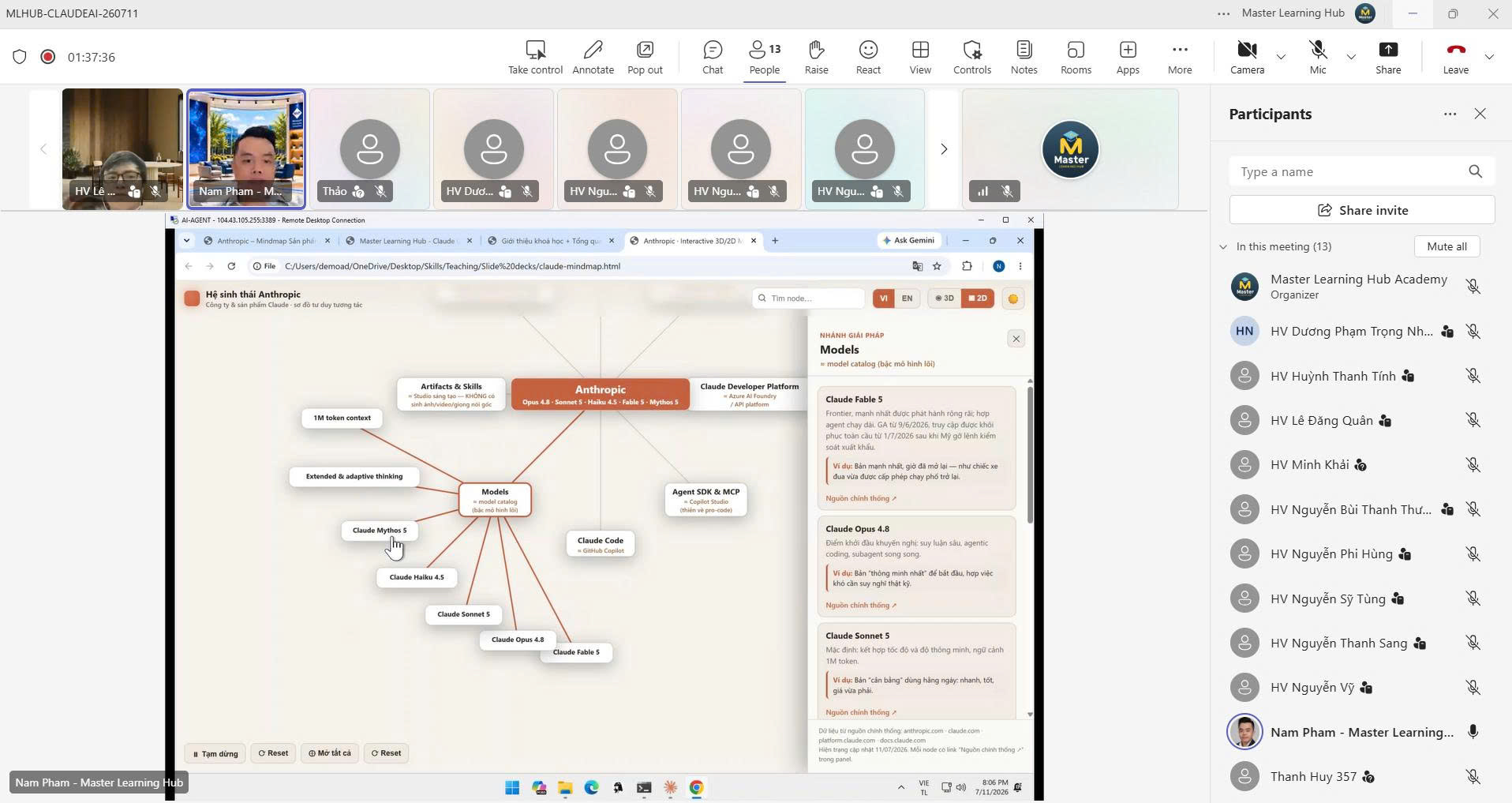Open the meeting Chat
This screenshot has height=803, width=1512.
713,58
